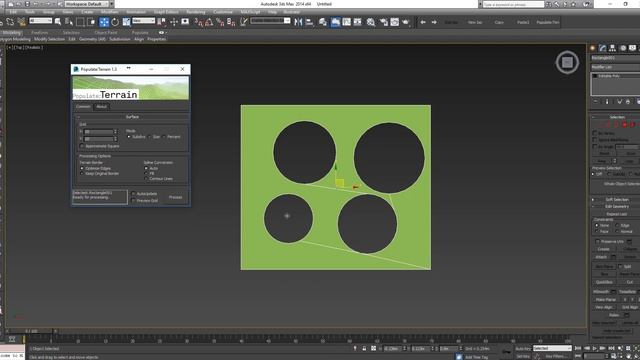640x360 pixels.
Task: Click the Render Production teapot icon
Action: point(406,22)
